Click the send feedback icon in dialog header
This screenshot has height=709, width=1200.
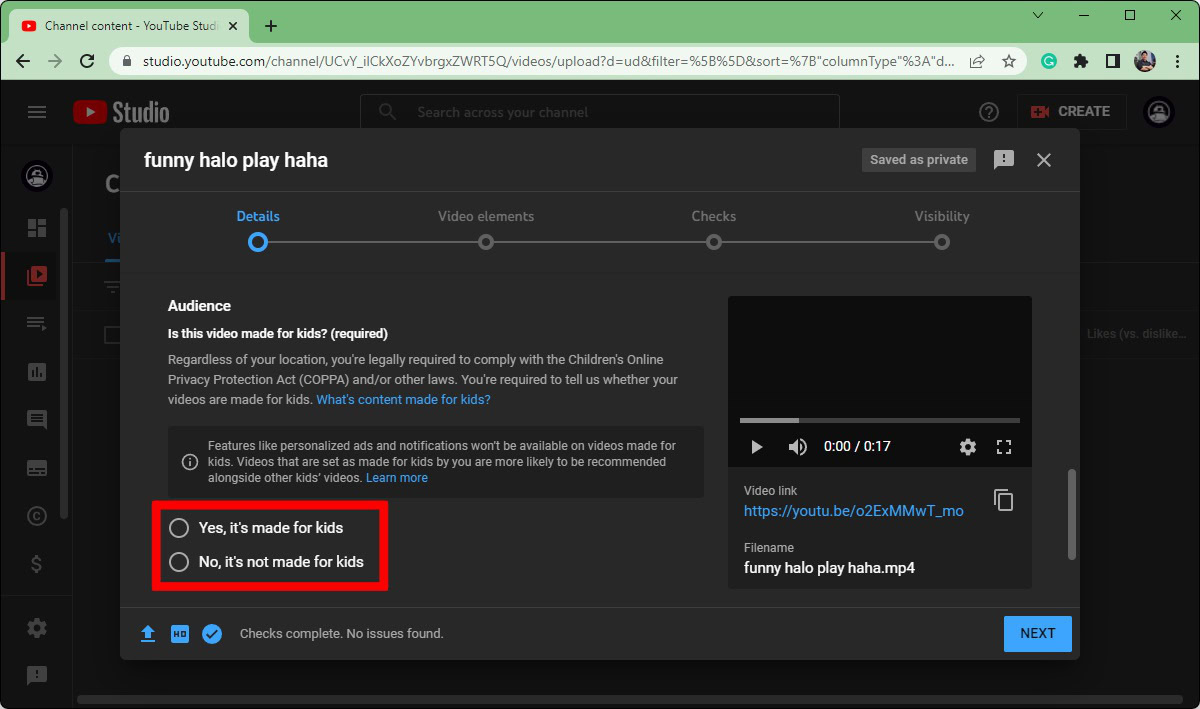(x=1004, y=160)
